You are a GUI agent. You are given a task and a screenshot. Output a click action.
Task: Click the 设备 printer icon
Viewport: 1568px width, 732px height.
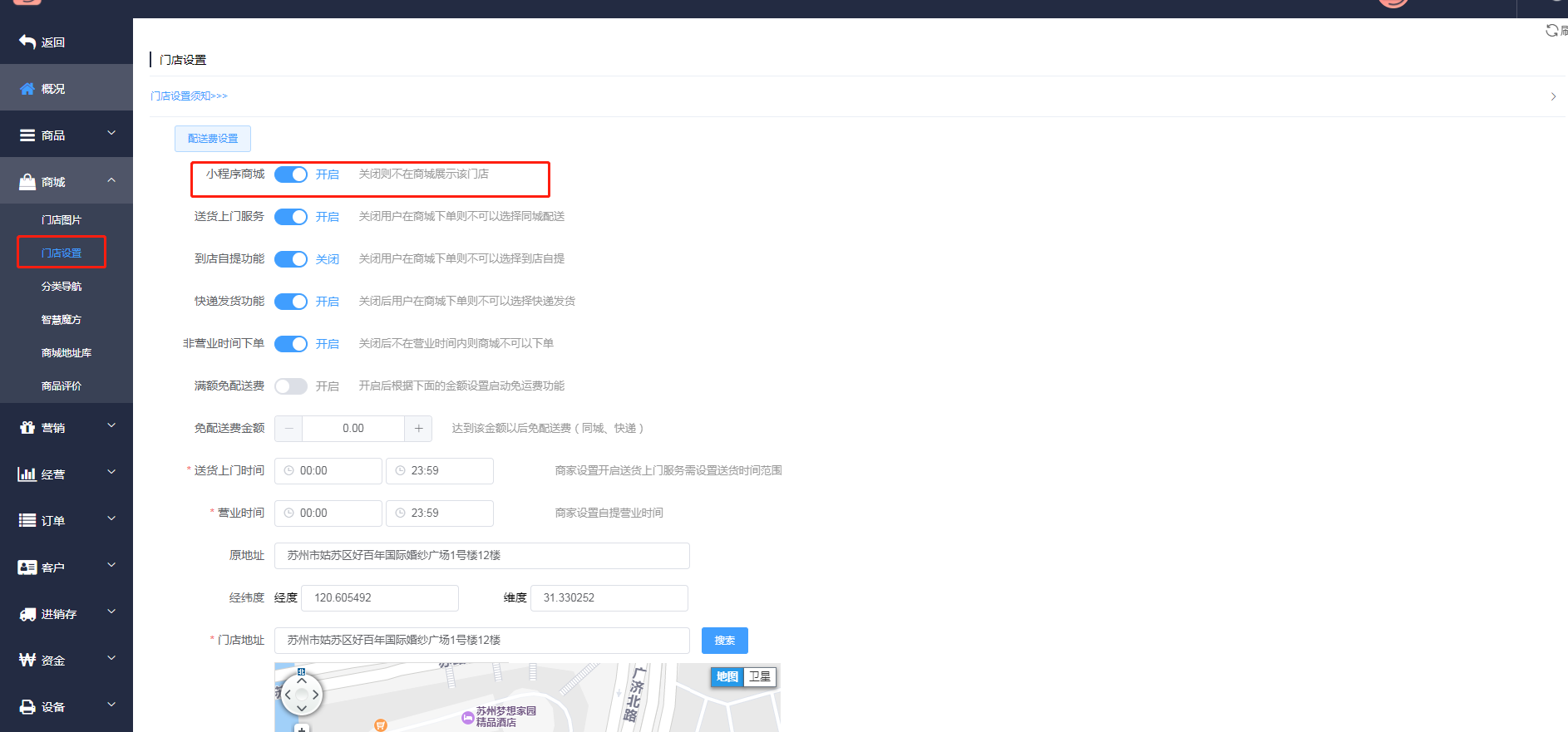[27, 707]
